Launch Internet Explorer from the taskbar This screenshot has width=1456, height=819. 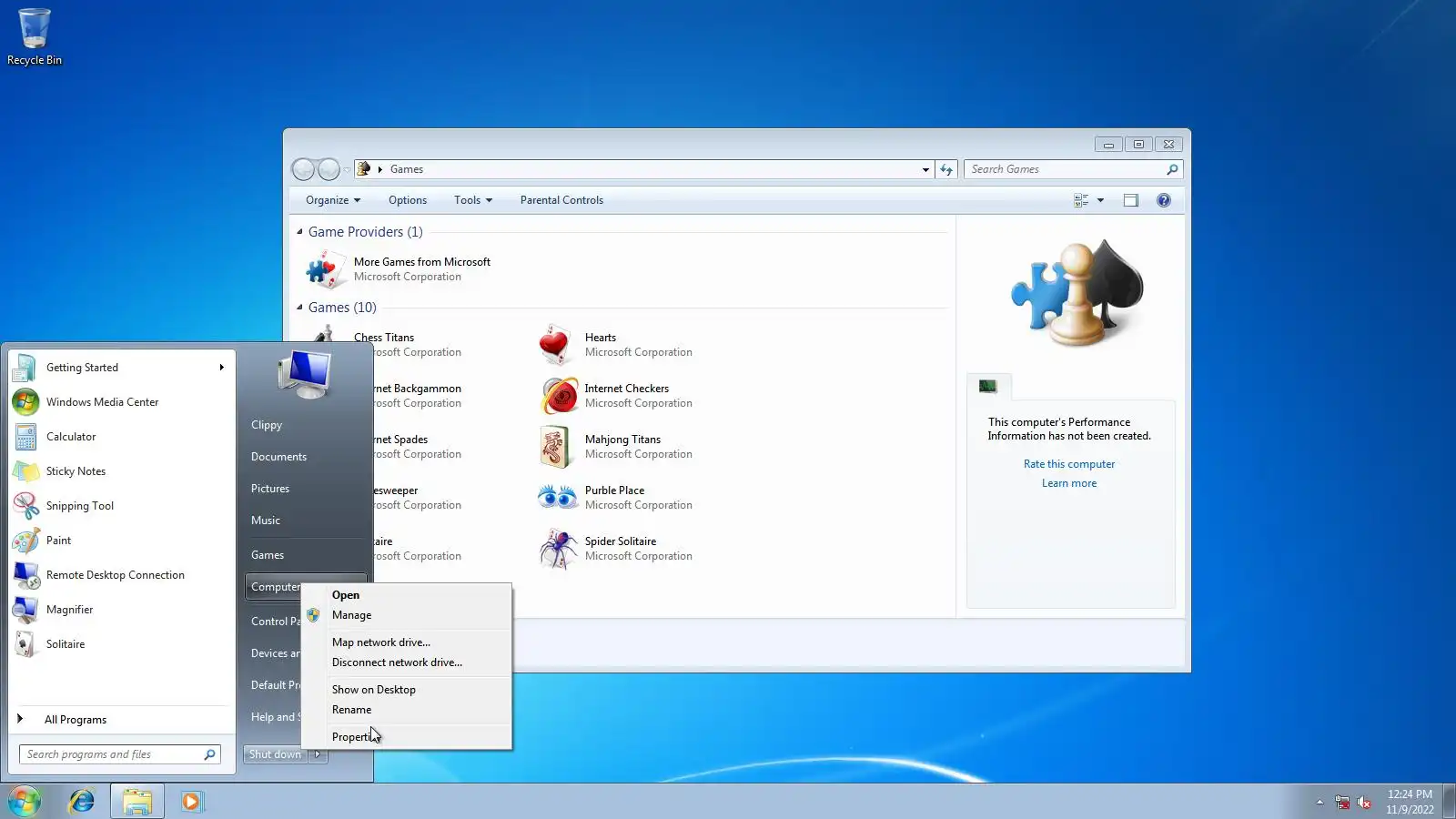coord(82,802)
